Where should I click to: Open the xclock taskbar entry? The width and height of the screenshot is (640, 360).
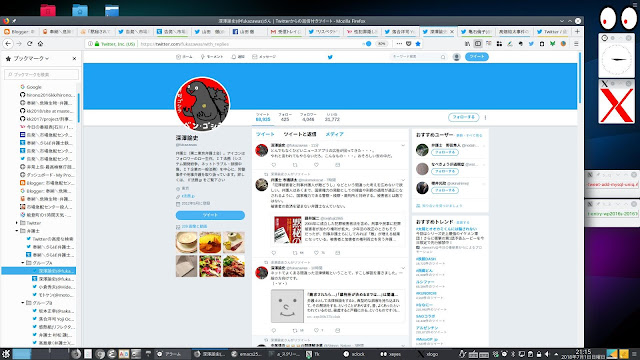pyautogui.click(x=354, y=354)
